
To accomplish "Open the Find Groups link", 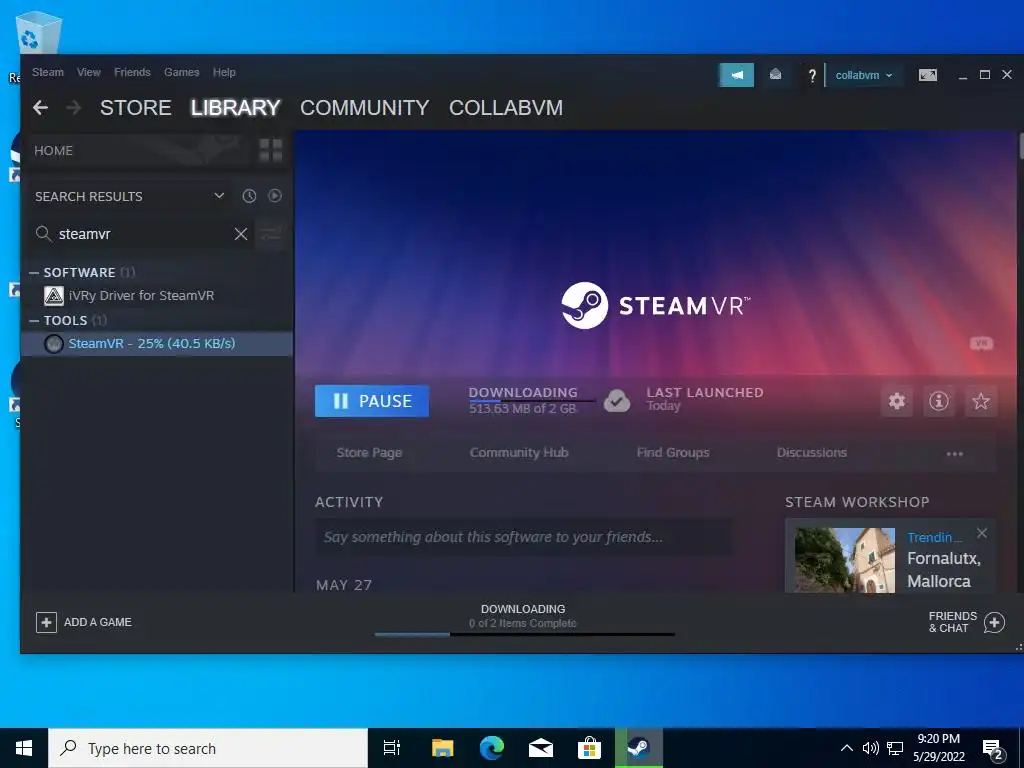I will 673,453.
